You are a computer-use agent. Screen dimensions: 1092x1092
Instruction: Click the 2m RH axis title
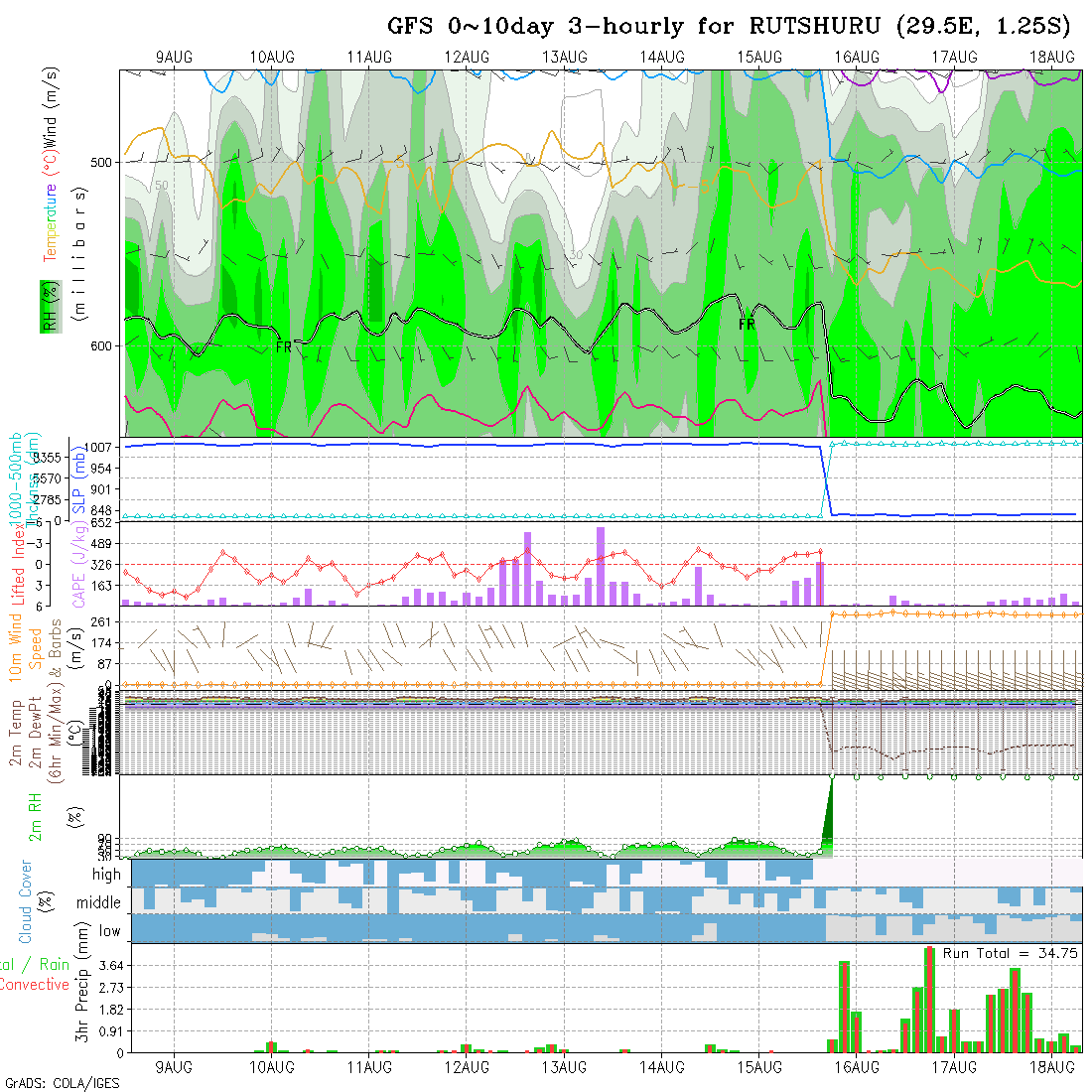[x=35, y=817]
